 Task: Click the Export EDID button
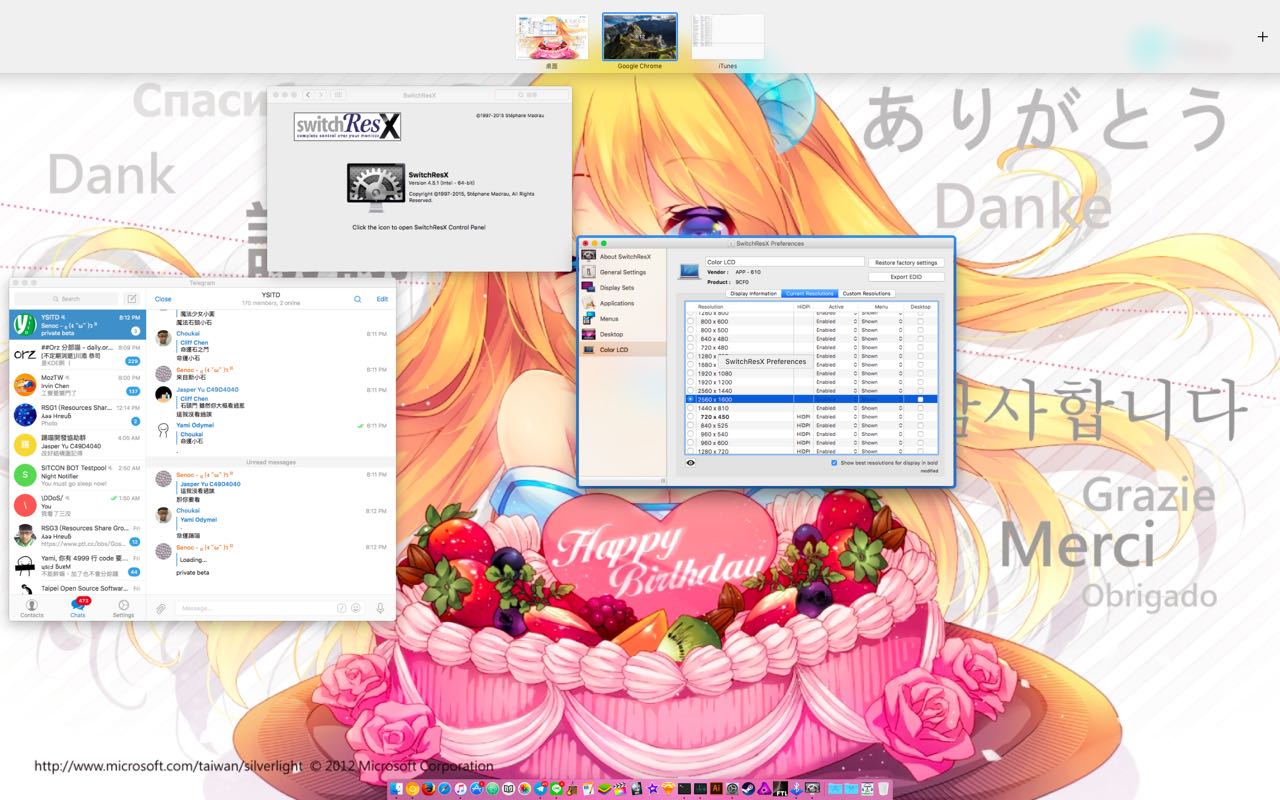(906, 277)
